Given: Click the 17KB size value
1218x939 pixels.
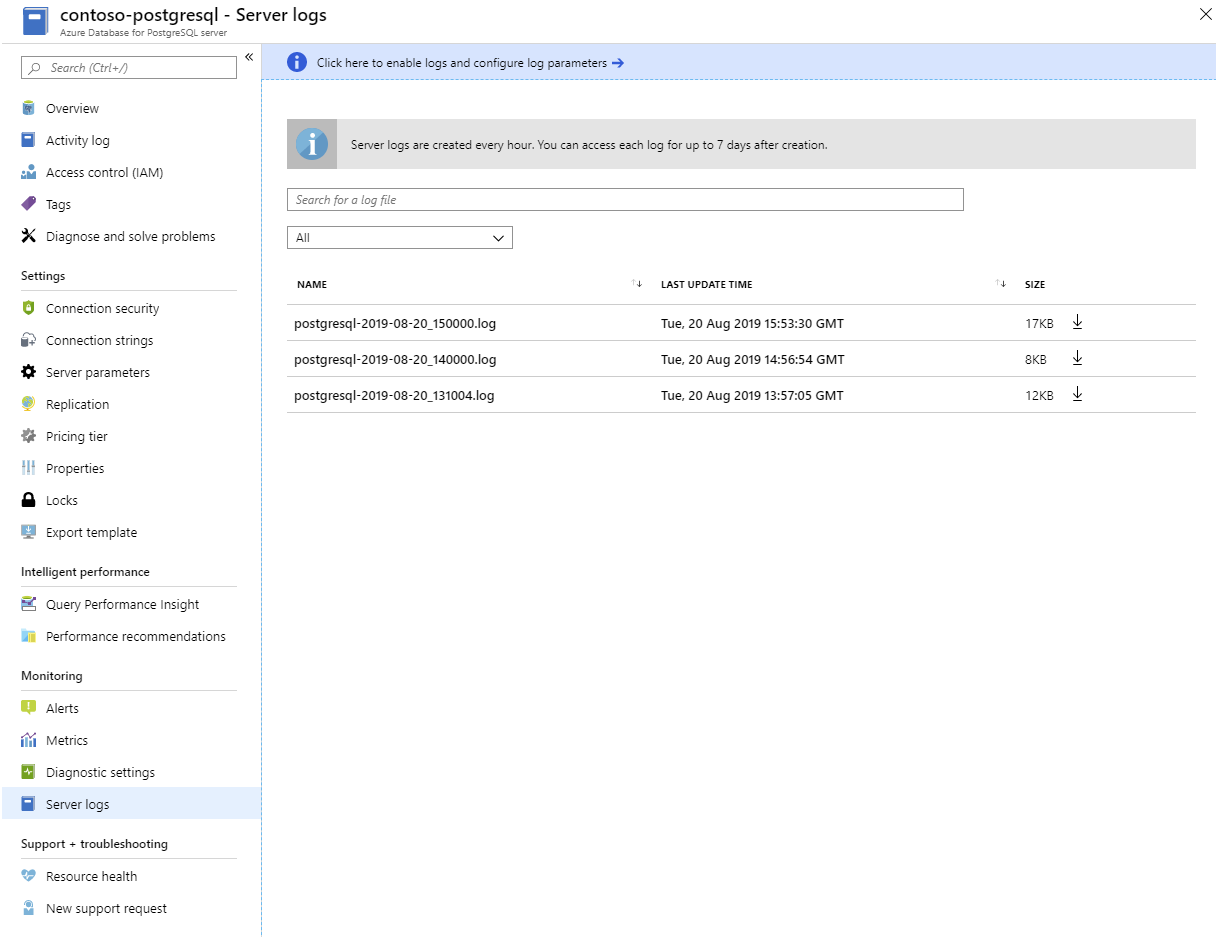Looking at the screenshot, I should 1039,323.
